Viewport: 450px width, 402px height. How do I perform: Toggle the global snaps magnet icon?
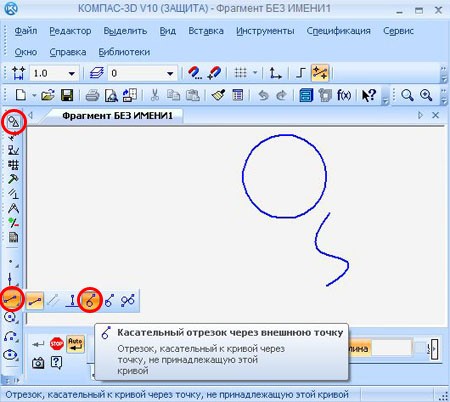(x=195, y=73)
